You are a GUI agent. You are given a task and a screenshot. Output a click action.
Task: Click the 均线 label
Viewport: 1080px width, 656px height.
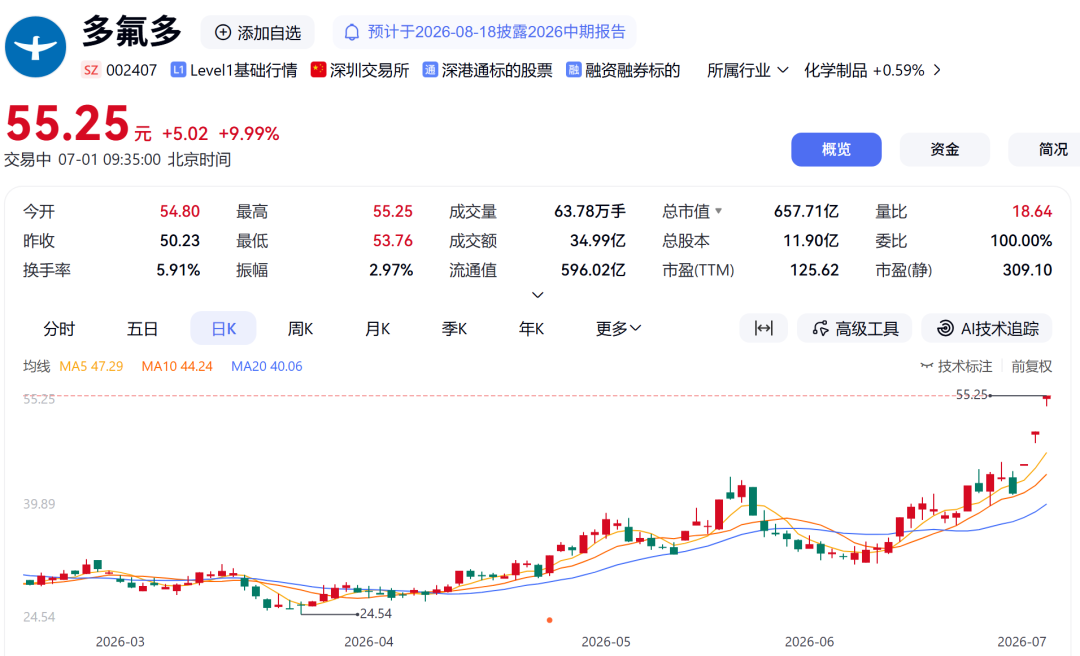[x=37, y=367]
